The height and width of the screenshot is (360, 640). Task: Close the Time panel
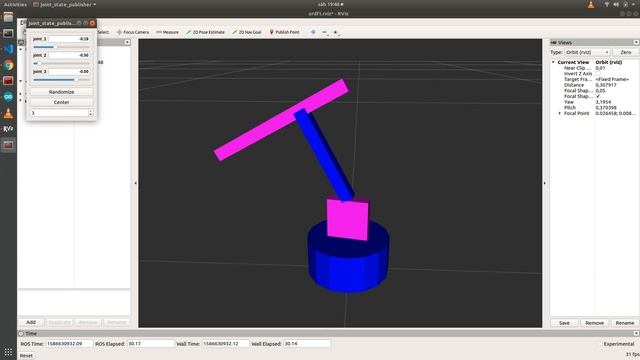636,333
